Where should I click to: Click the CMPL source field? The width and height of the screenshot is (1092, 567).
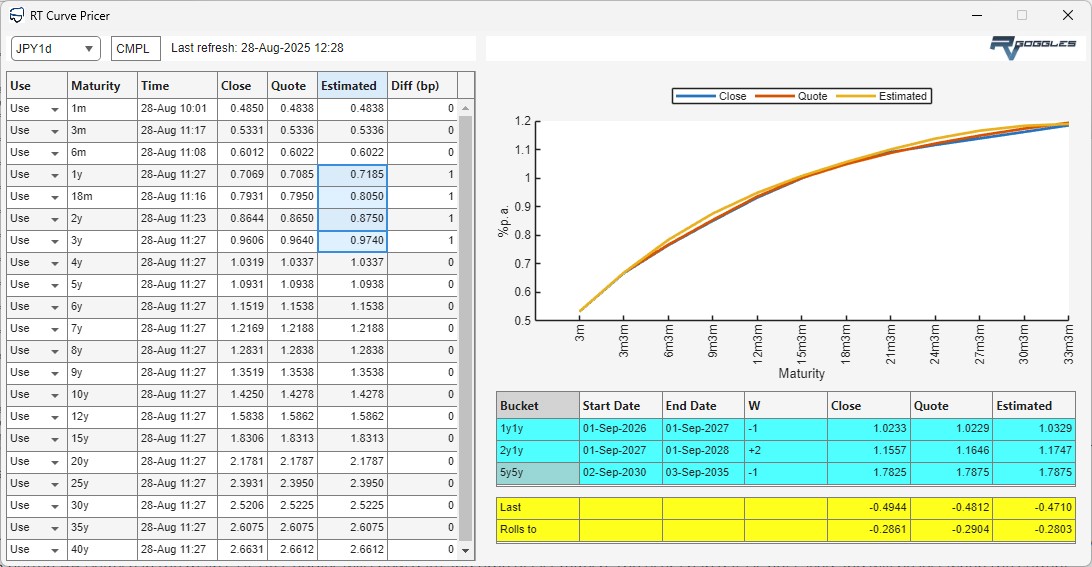click(136, 48)
